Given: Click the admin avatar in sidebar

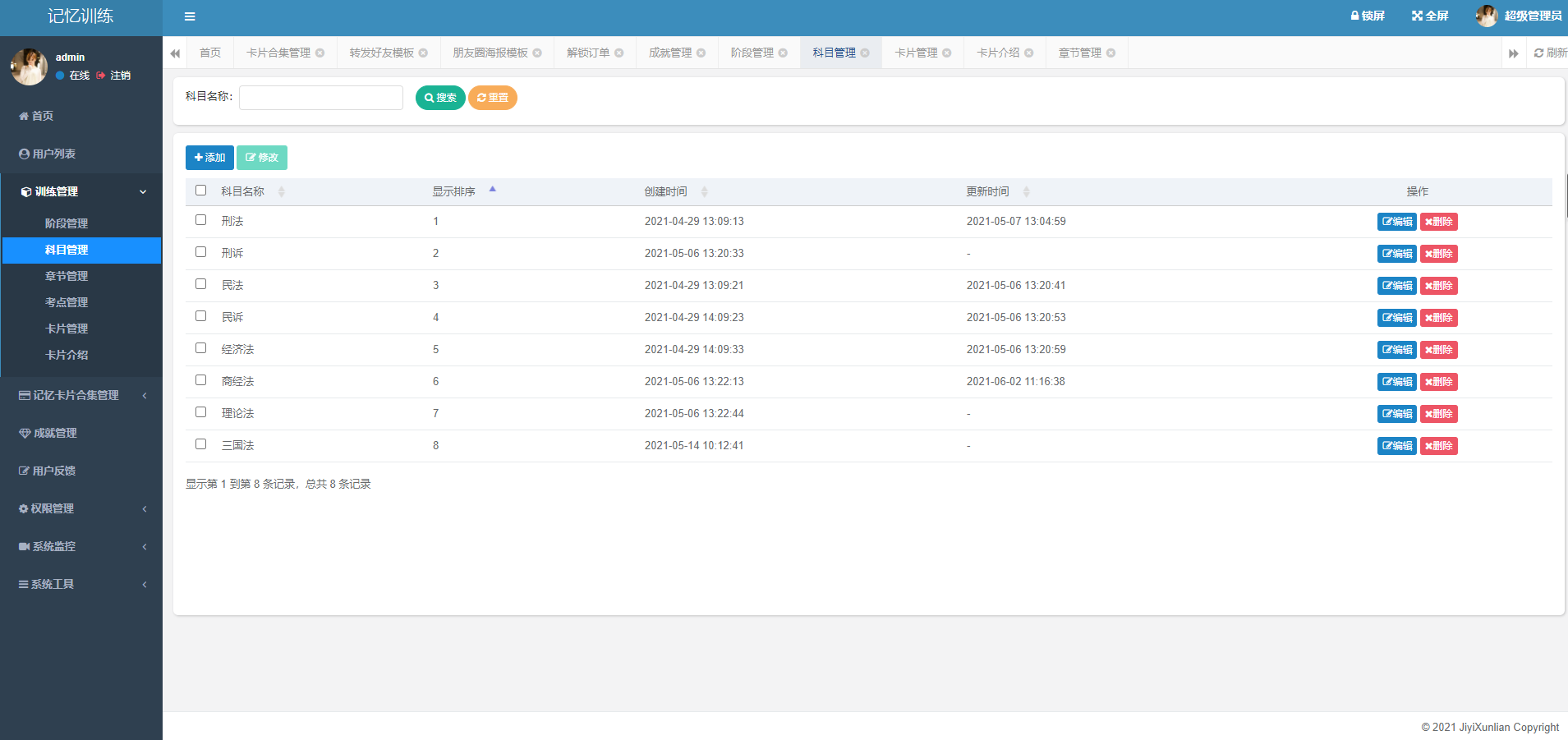Looking at the screenshot, I should (x=29, y=67).
